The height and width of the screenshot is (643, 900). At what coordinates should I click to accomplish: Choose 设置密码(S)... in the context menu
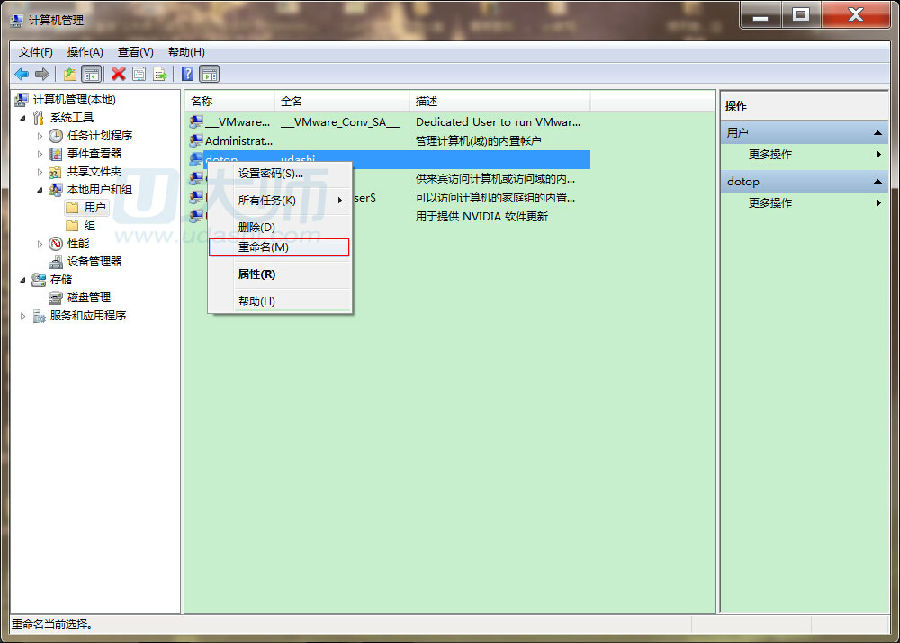[270, 173]
